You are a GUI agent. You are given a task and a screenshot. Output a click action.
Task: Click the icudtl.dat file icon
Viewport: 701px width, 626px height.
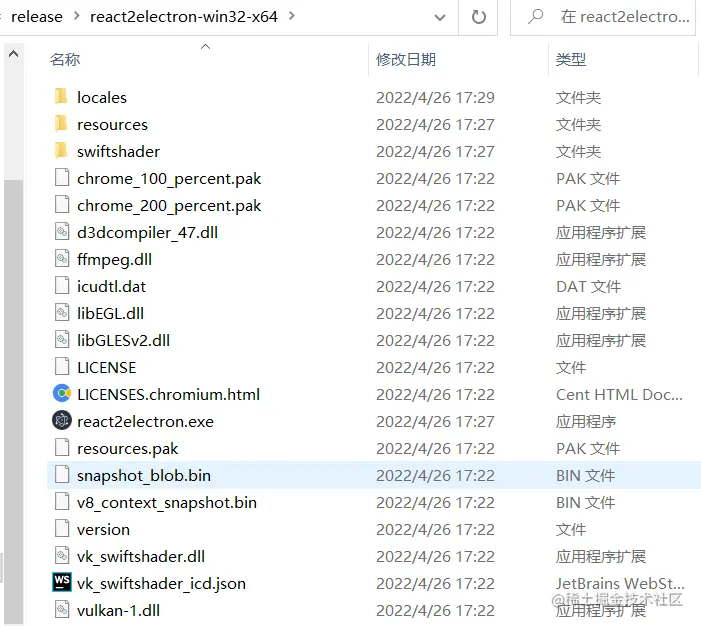[x=62, y=285]
